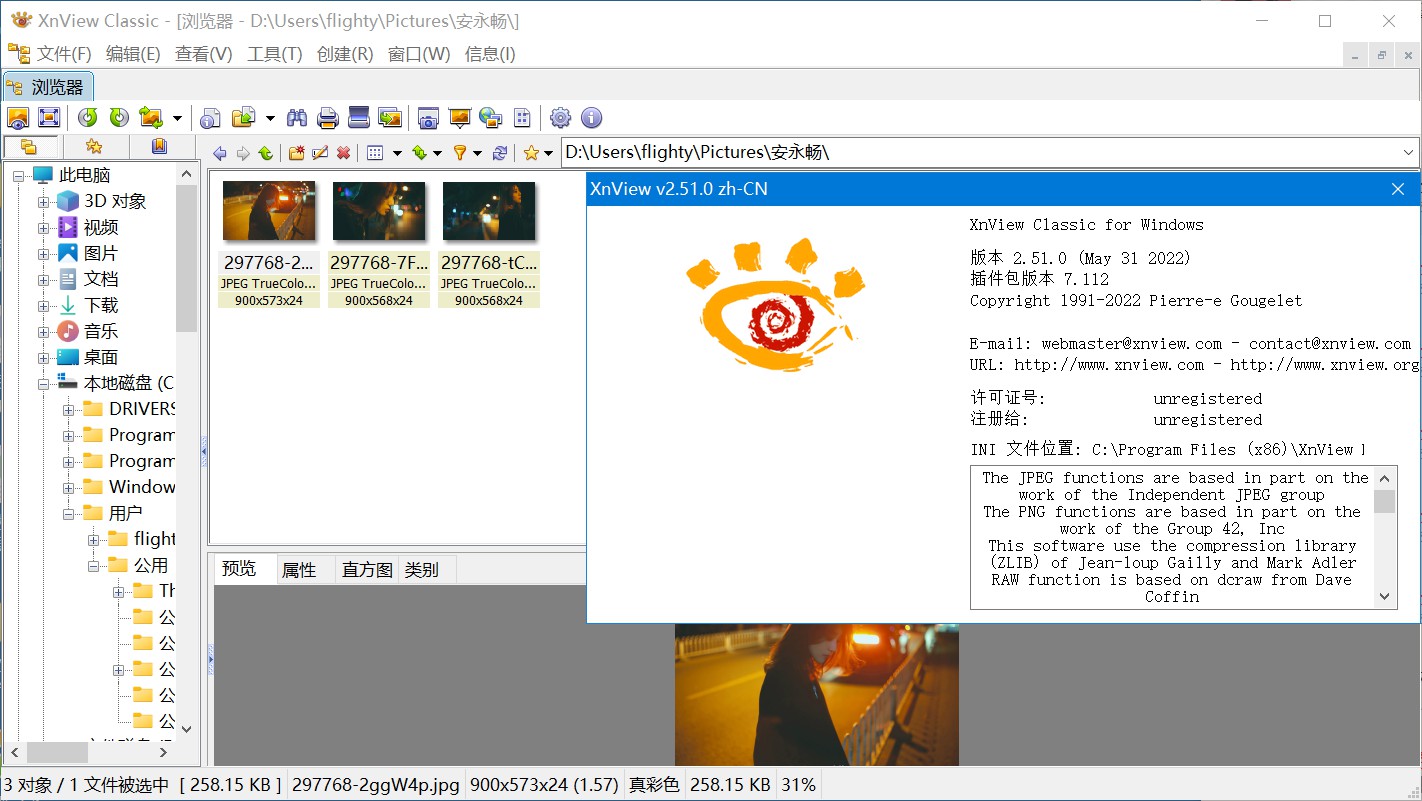The width and height of the screenshot is (1422, 801).
Task: Click the scanner acquire icon
Action: (359, 118)
